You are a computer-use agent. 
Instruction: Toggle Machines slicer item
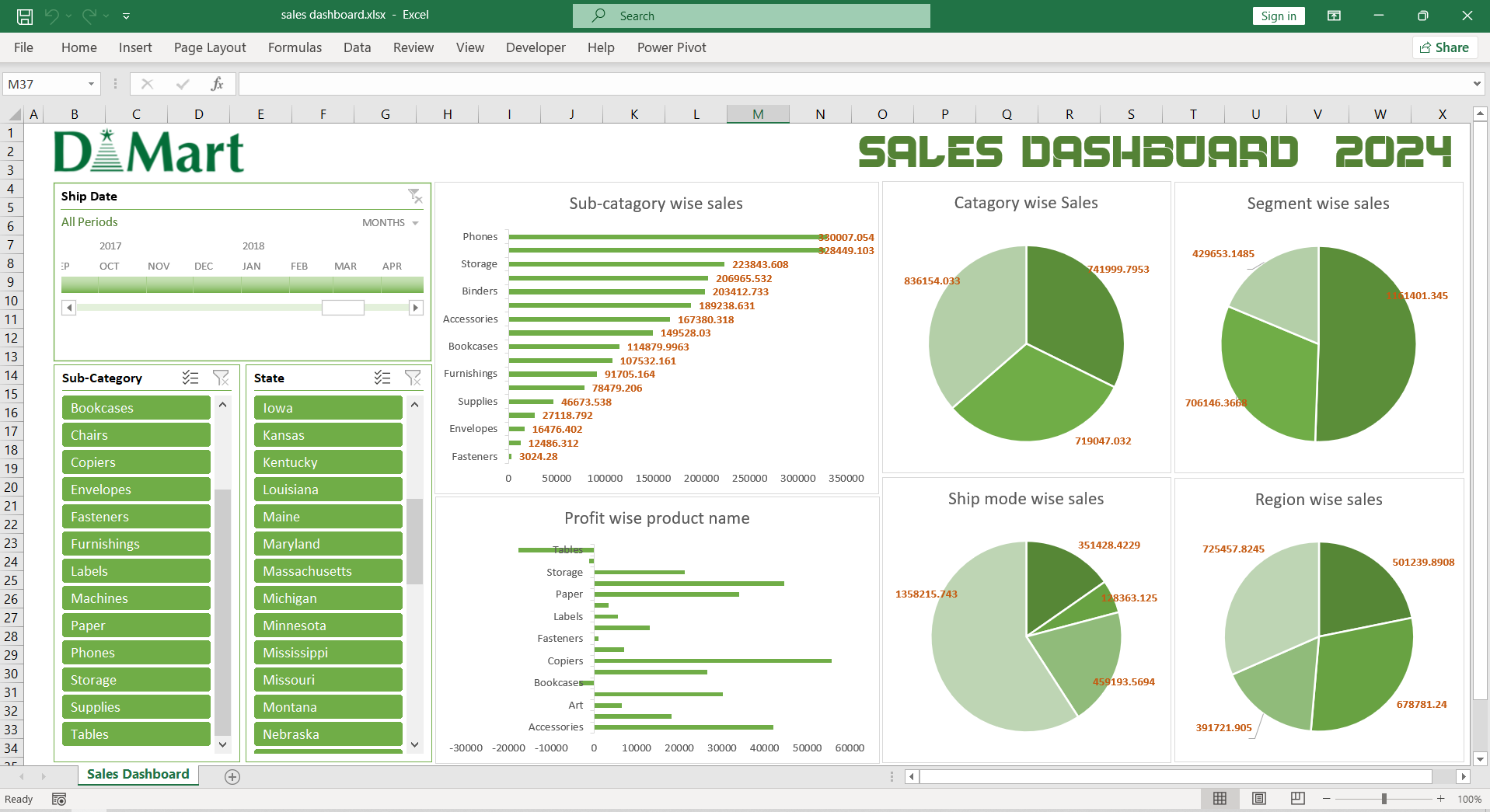click(136, 598)
